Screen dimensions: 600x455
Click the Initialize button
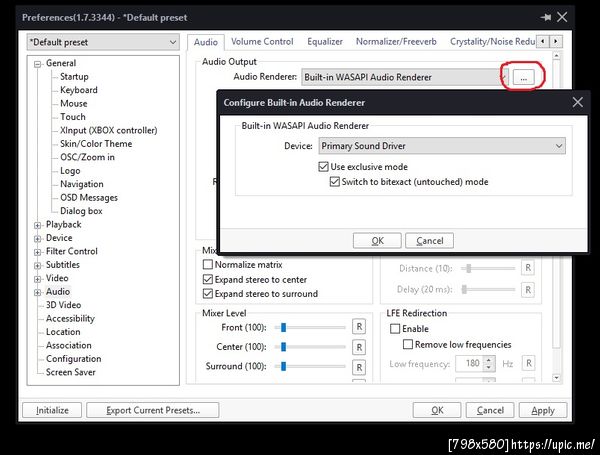pos(52,410)
